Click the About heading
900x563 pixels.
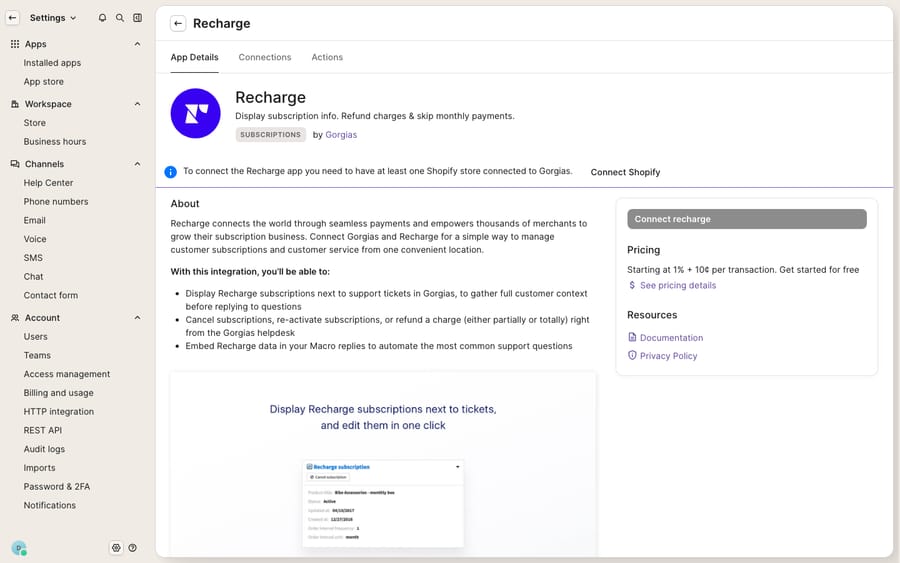pyautogui.click(x=185, y=204)
